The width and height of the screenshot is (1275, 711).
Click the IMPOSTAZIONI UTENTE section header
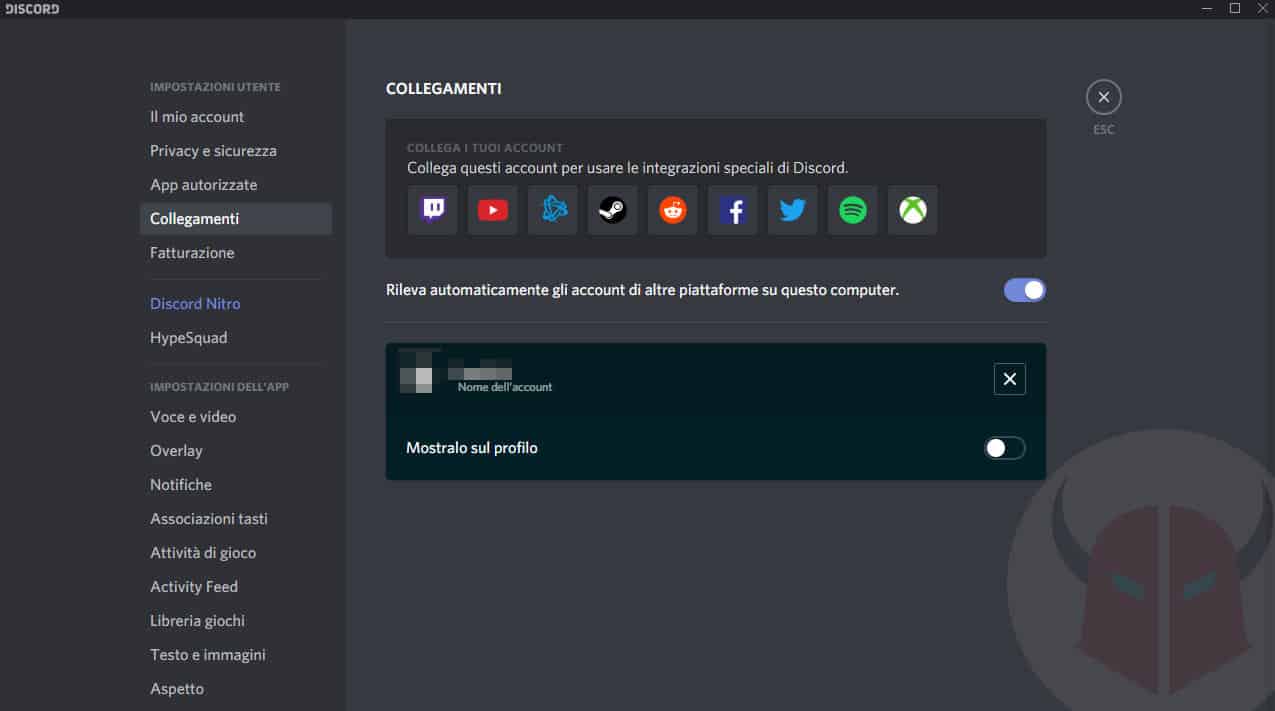pyautogui.click(x=215, y=87)
